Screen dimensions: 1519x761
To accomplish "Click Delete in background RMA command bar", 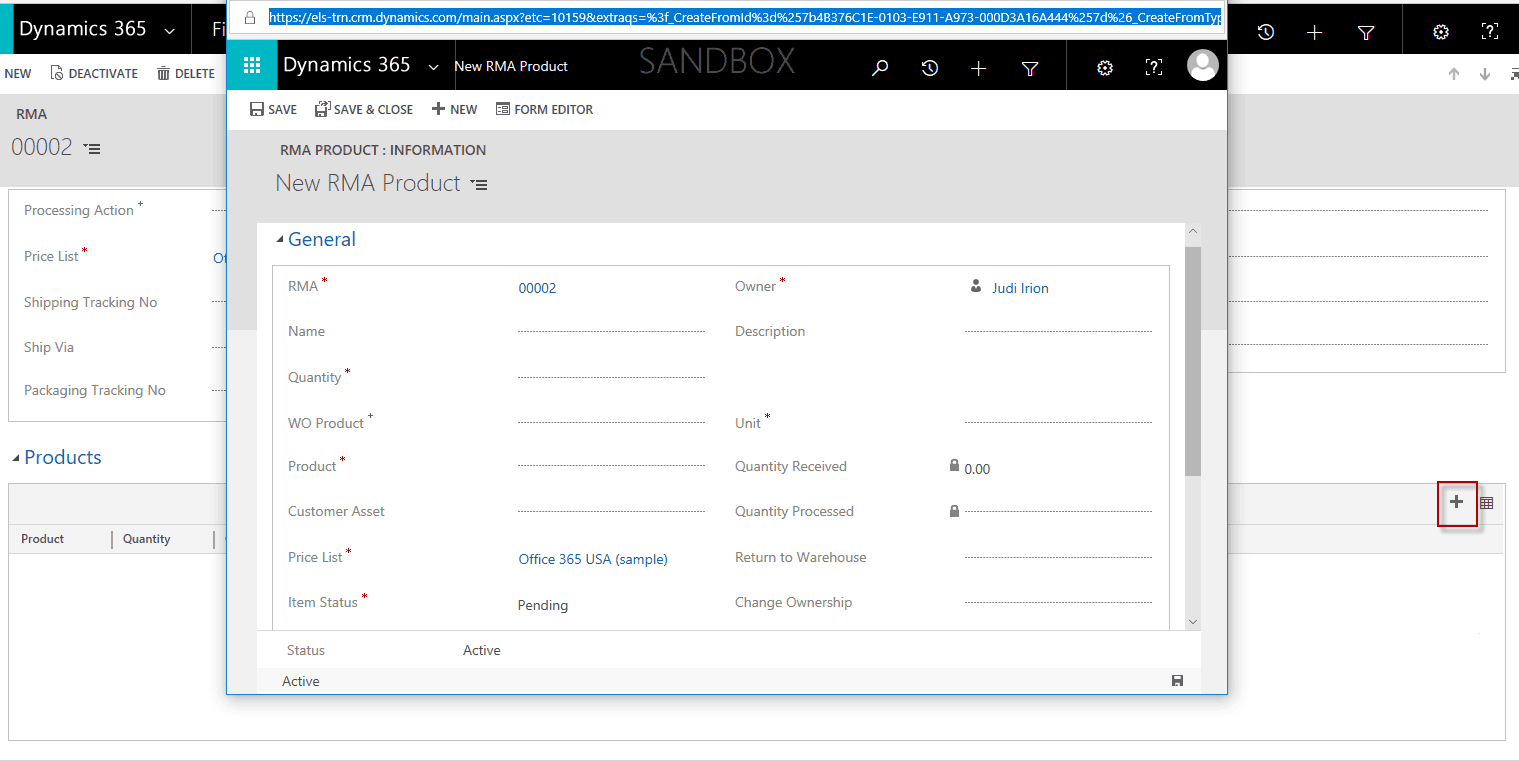I will point(186,73).
